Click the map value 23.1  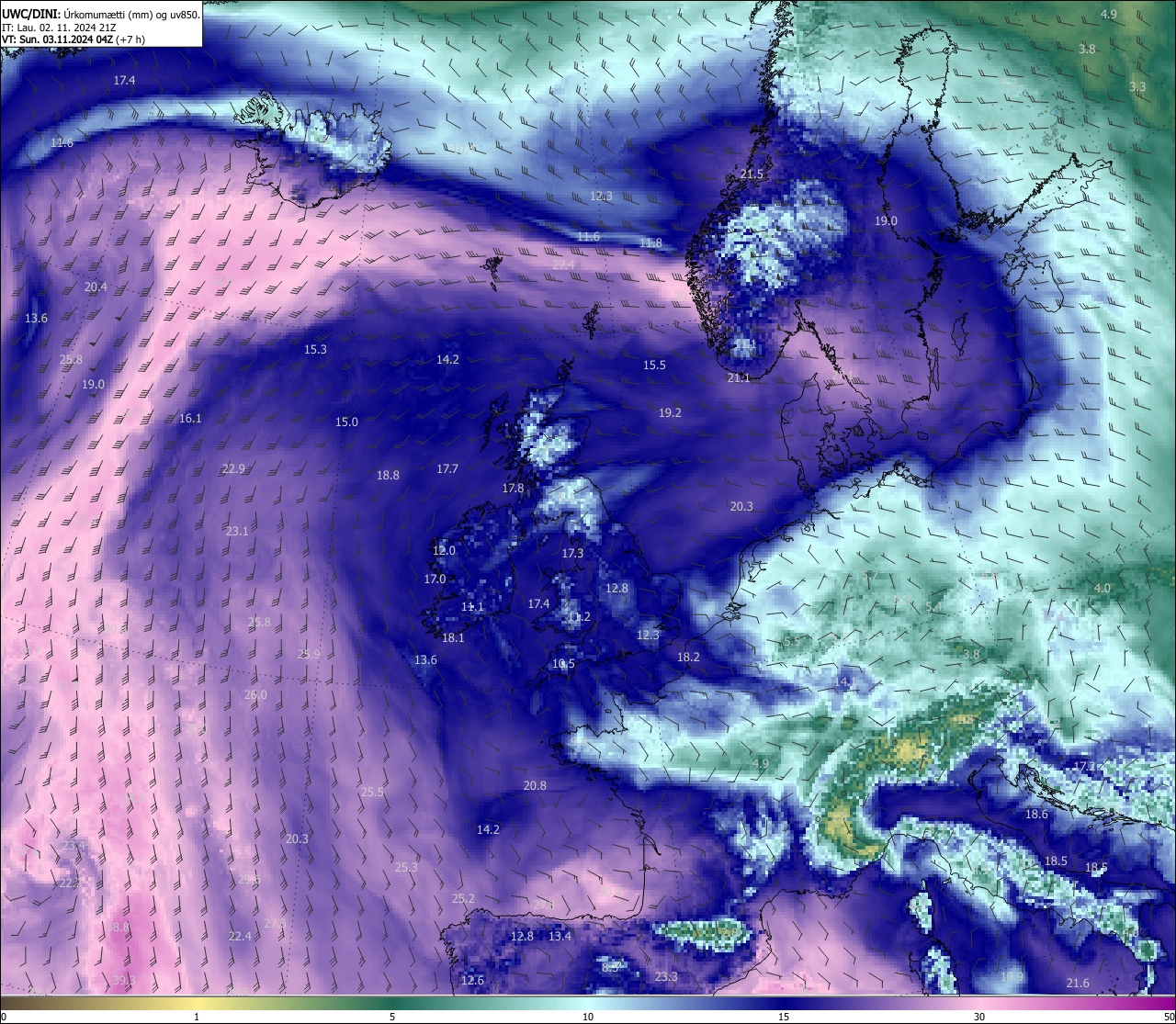click(x=237, y=531)
